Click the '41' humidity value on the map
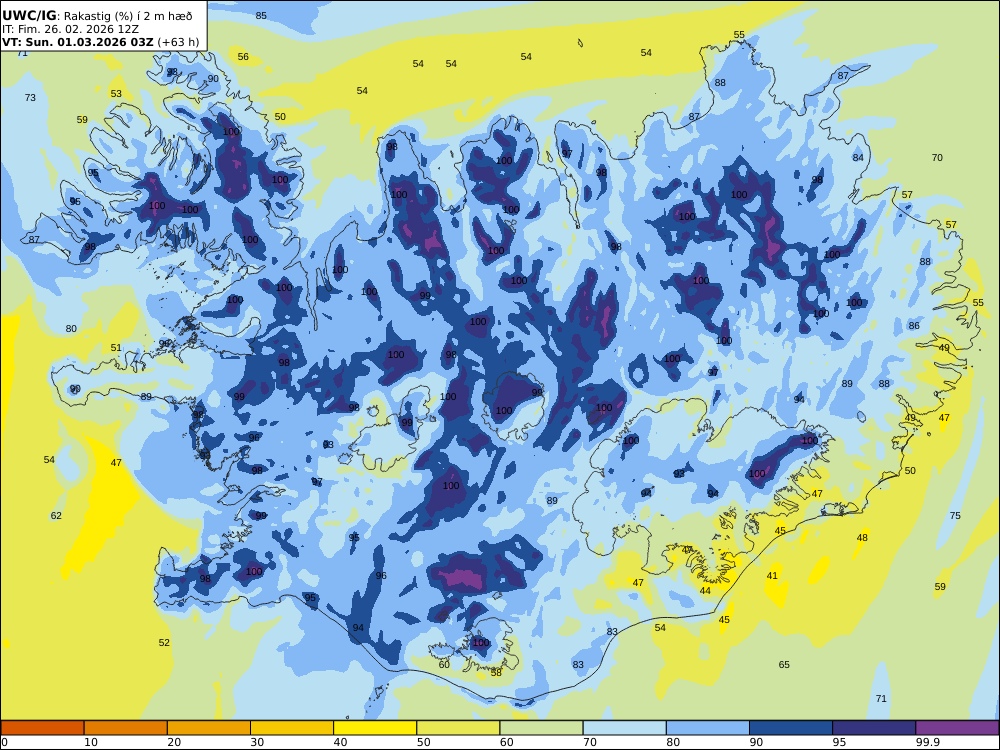 point(772,575)
